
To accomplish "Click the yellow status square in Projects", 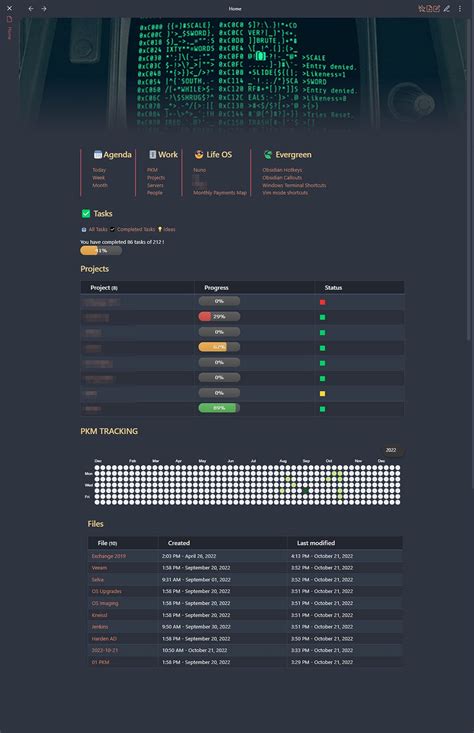I will 322,394.
